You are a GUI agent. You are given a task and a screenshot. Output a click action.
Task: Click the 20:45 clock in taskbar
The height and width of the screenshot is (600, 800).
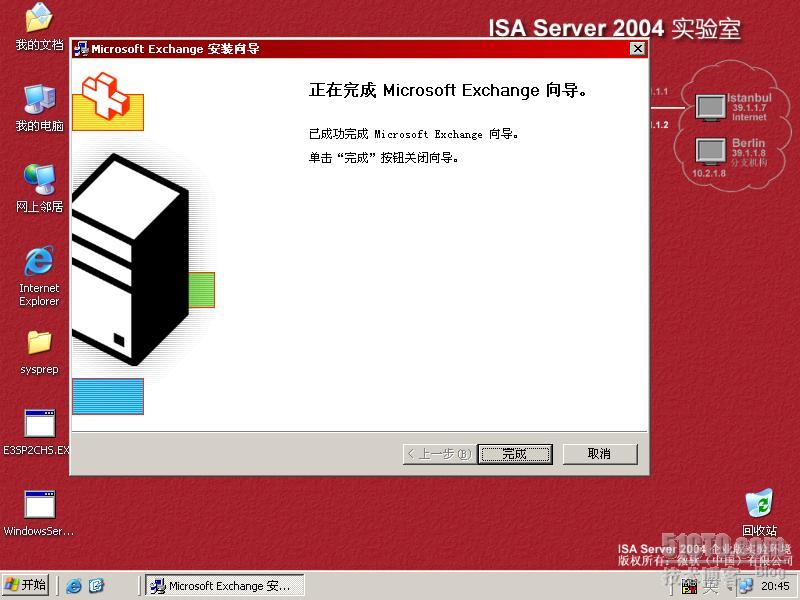tap(776, 586)
